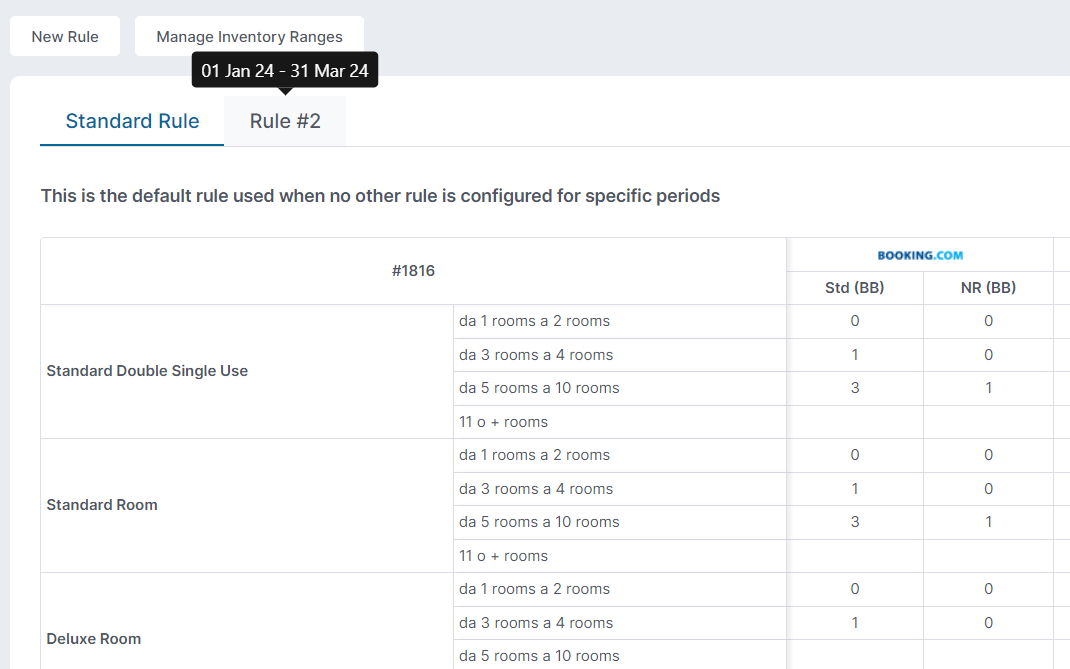The height and width of the screenshot is (669, 1070).
Task: Click the Booking.com logo in the table header
Action: [x=920, y=255]
